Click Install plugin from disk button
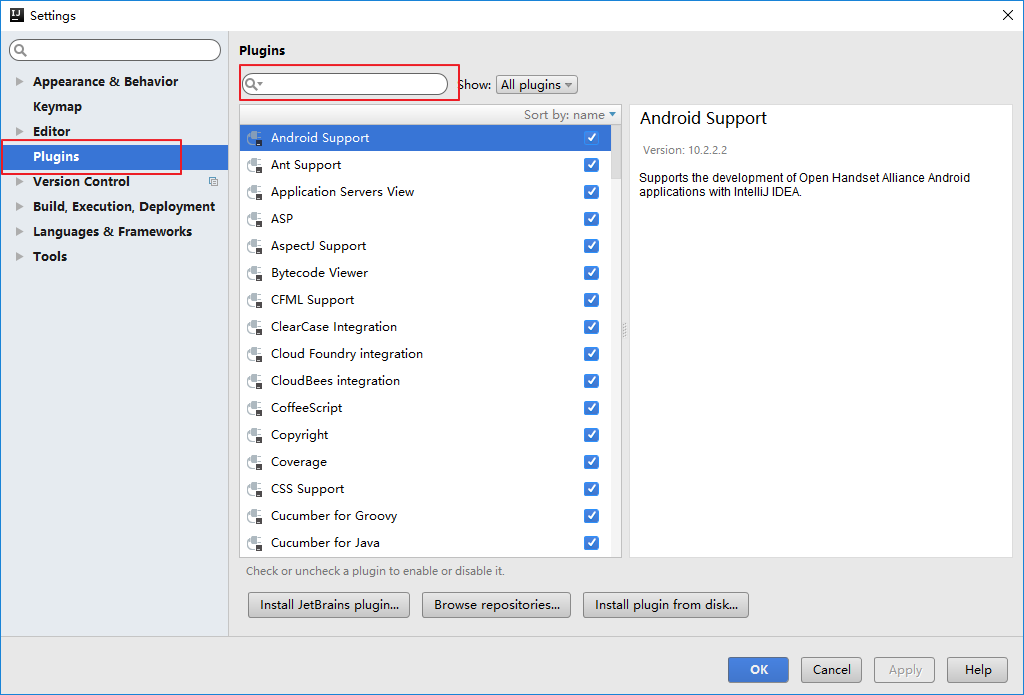1024x695 pixels. coord(665,605)
